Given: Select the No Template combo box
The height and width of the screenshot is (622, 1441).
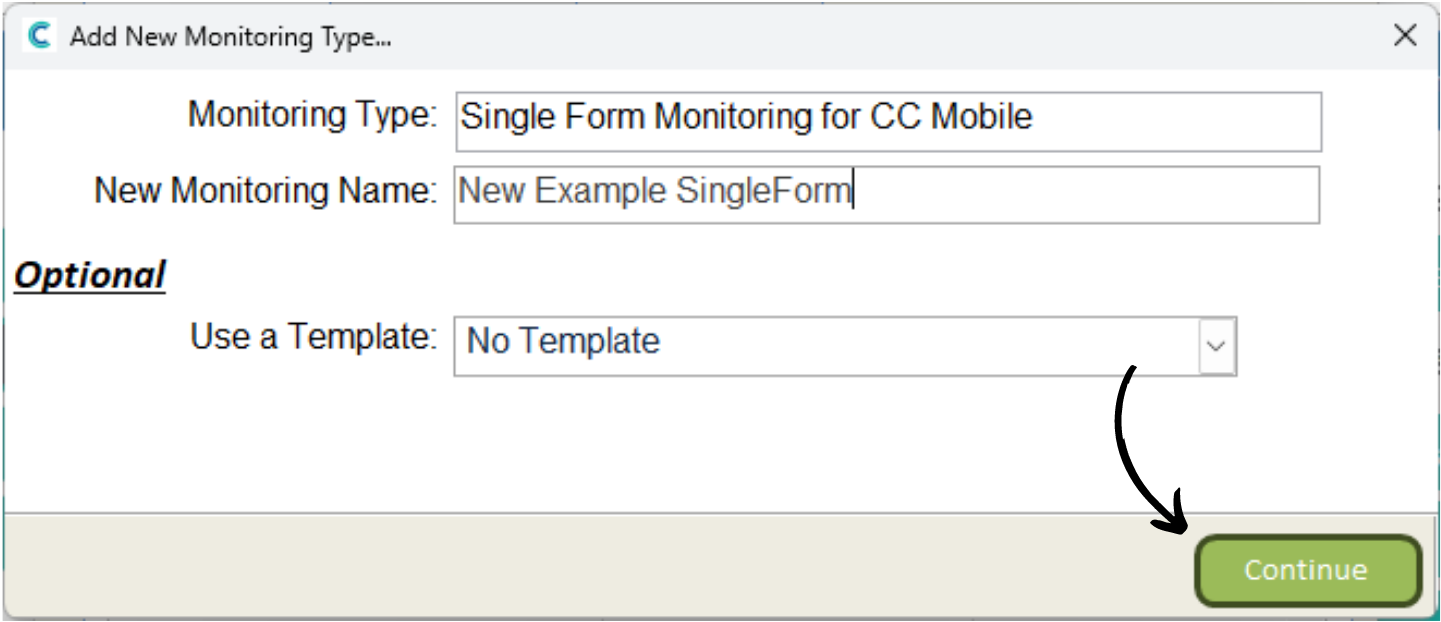Looking at the screenshot, I should [x=845, y=346].
